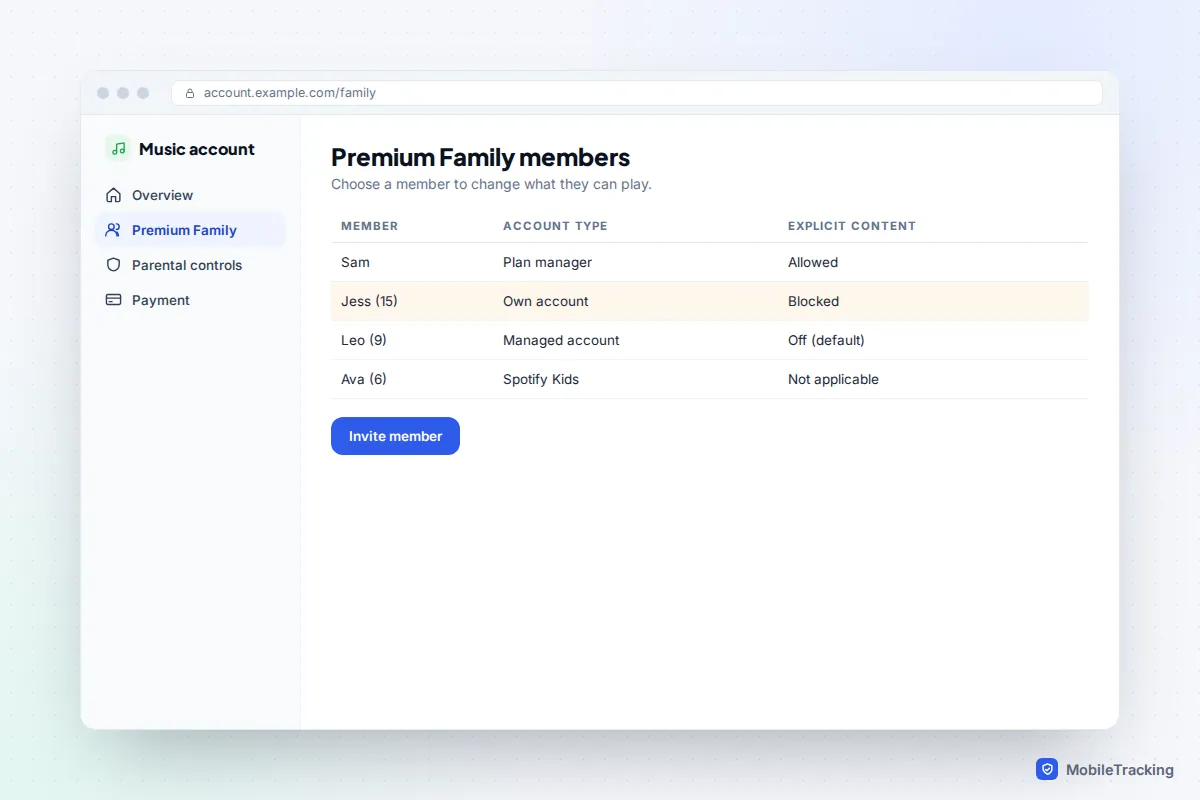Click the Plan manager cell
Screen dimensions: 1200x800
pyautogui.click(x=547, y=262)
